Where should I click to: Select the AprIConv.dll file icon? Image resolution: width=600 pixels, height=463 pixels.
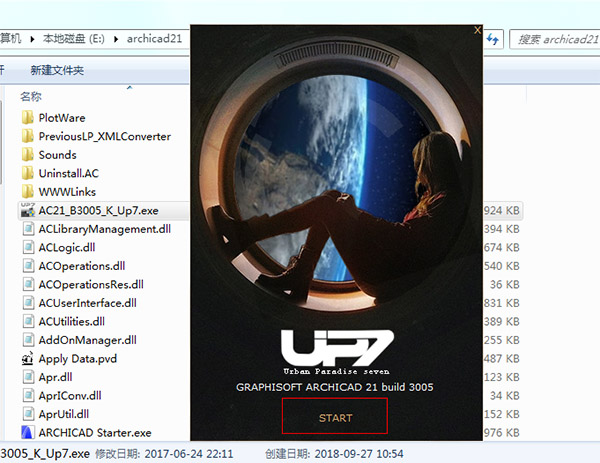(x=28, y=395)
